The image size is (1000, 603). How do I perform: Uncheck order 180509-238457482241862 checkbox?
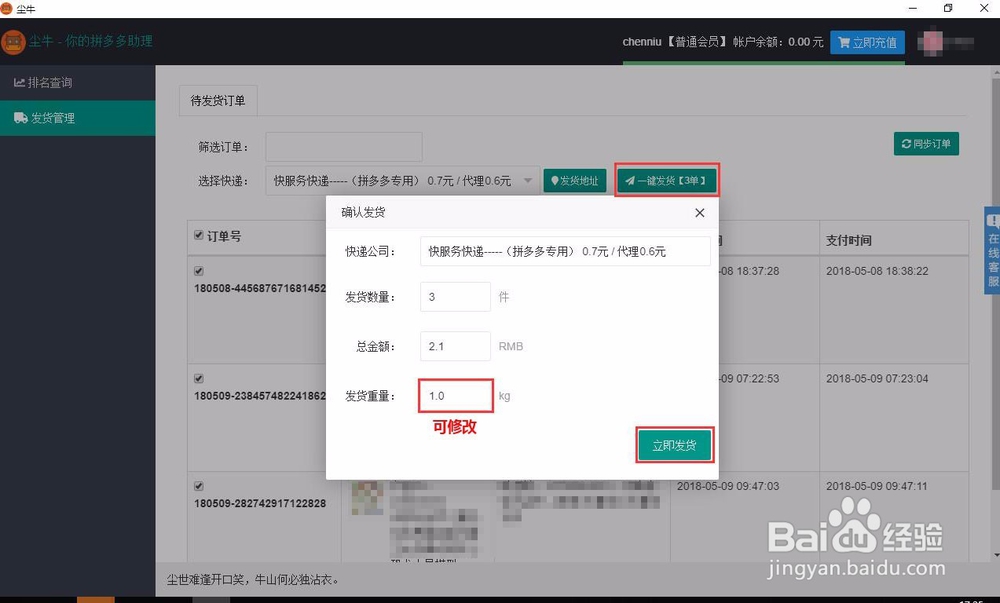click(x=199, y=379)
